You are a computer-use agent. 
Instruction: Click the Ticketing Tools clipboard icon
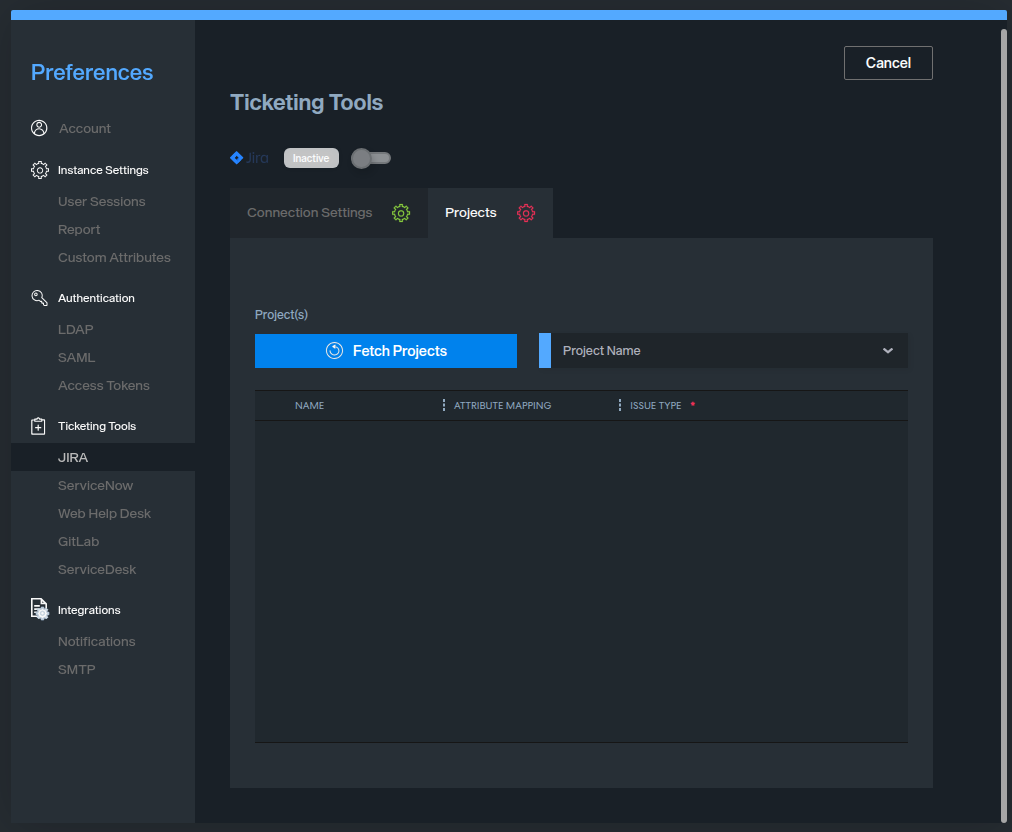click(x=39, y=426)
